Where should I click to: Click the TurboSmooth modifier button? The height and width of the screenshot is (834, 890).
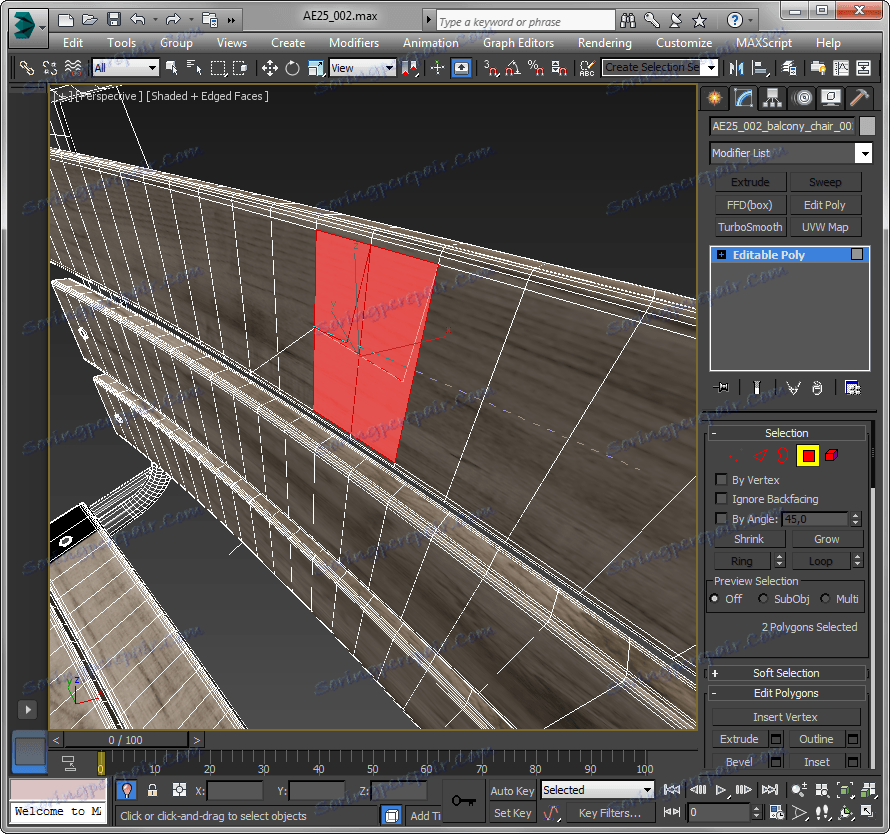(750, 227)
